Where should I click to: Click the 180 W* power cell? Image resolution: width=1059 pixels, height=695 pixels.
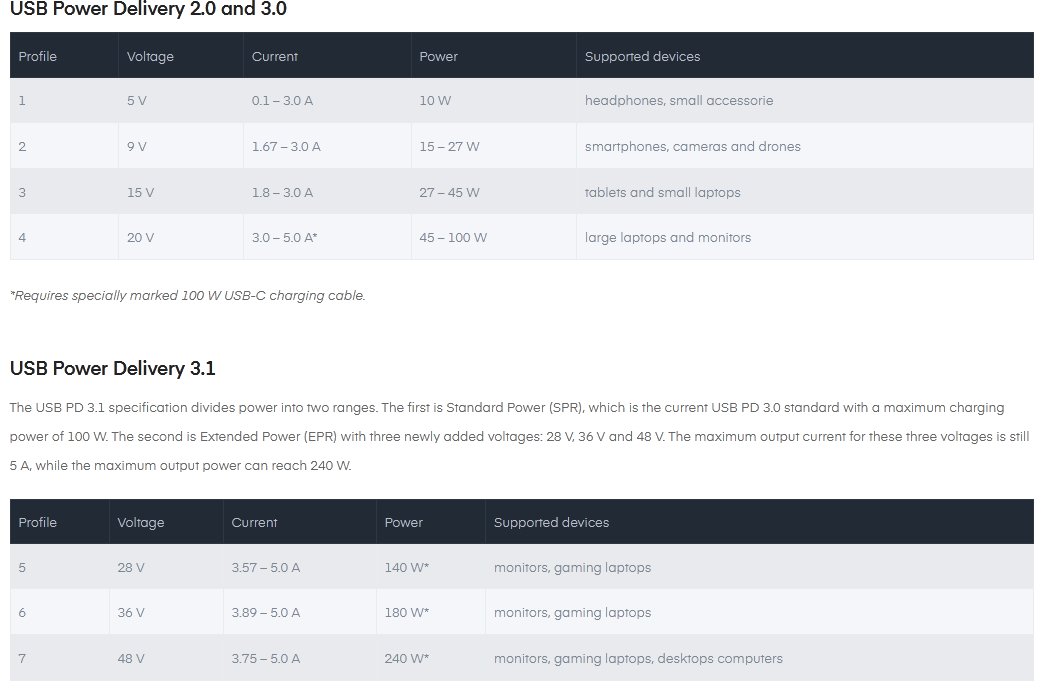click(406, 612)
